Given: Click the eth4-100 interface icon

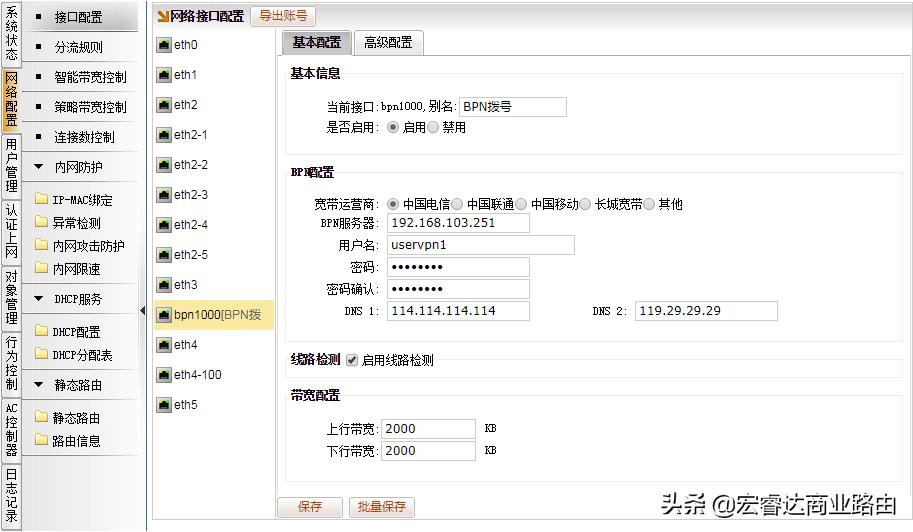Looking at the screenshot, I should click(164, 375).
